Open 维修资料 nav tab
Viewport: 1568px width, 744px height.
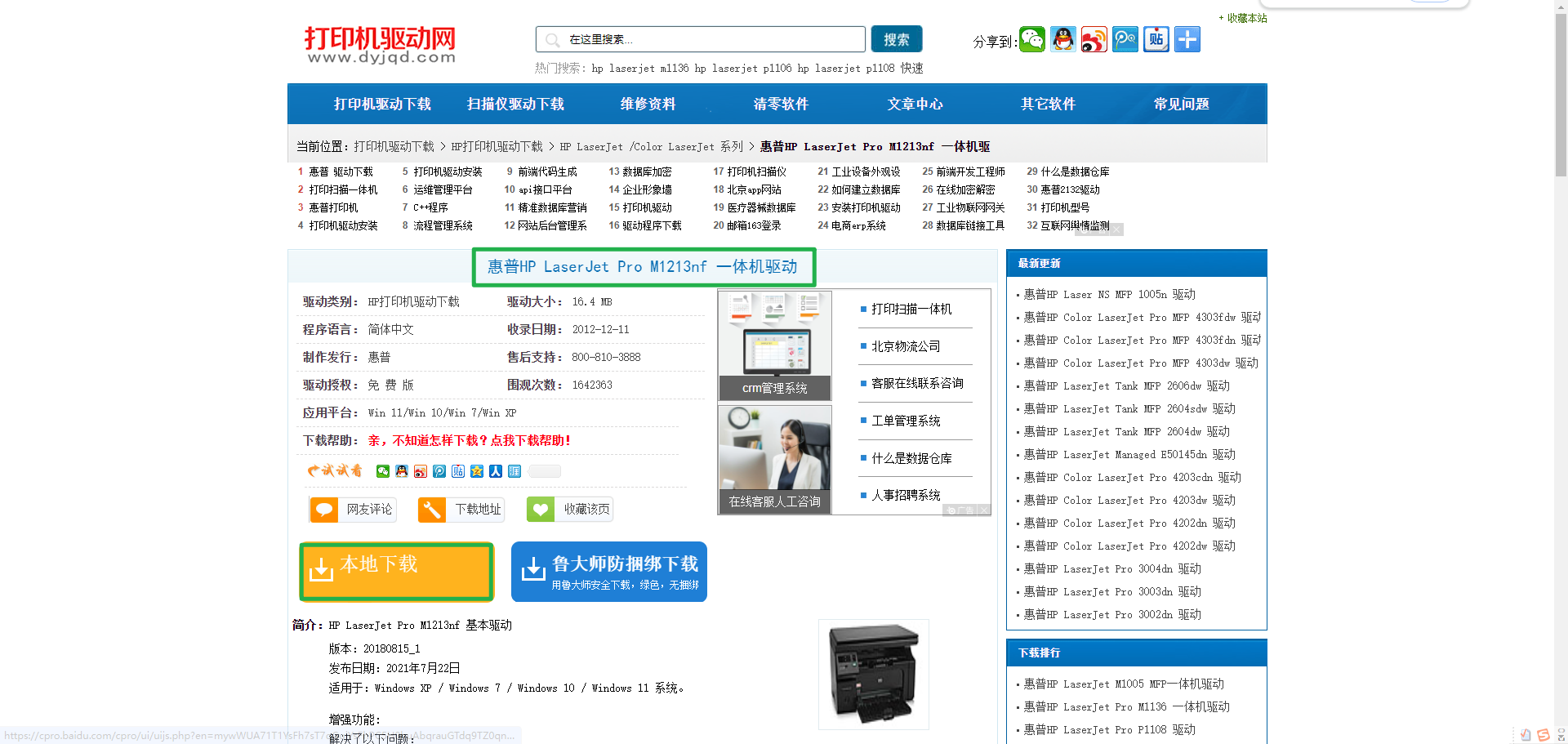[x=648, y=105]
